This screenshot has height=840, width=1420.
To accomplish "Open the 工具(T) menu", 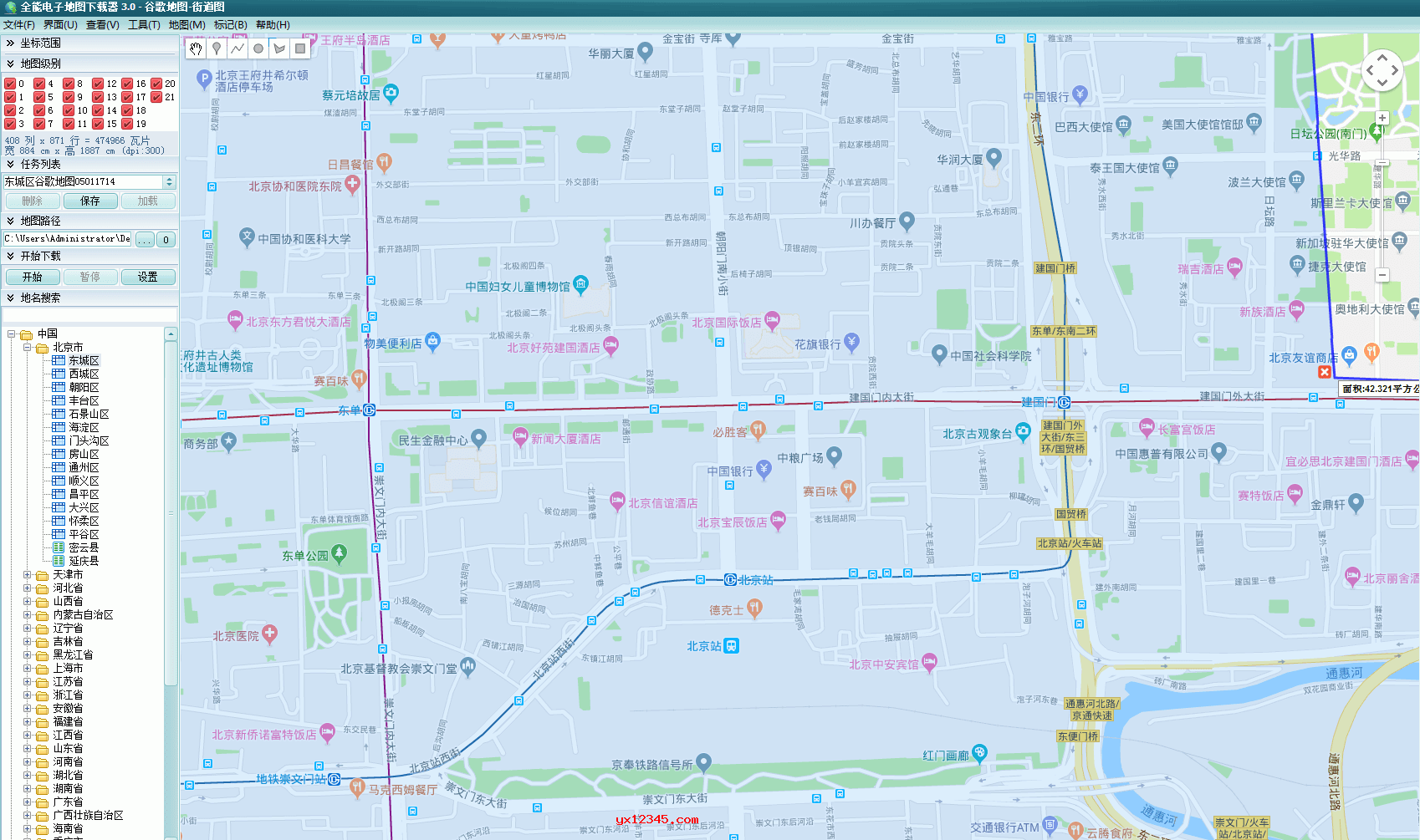I will pos(144,25).
